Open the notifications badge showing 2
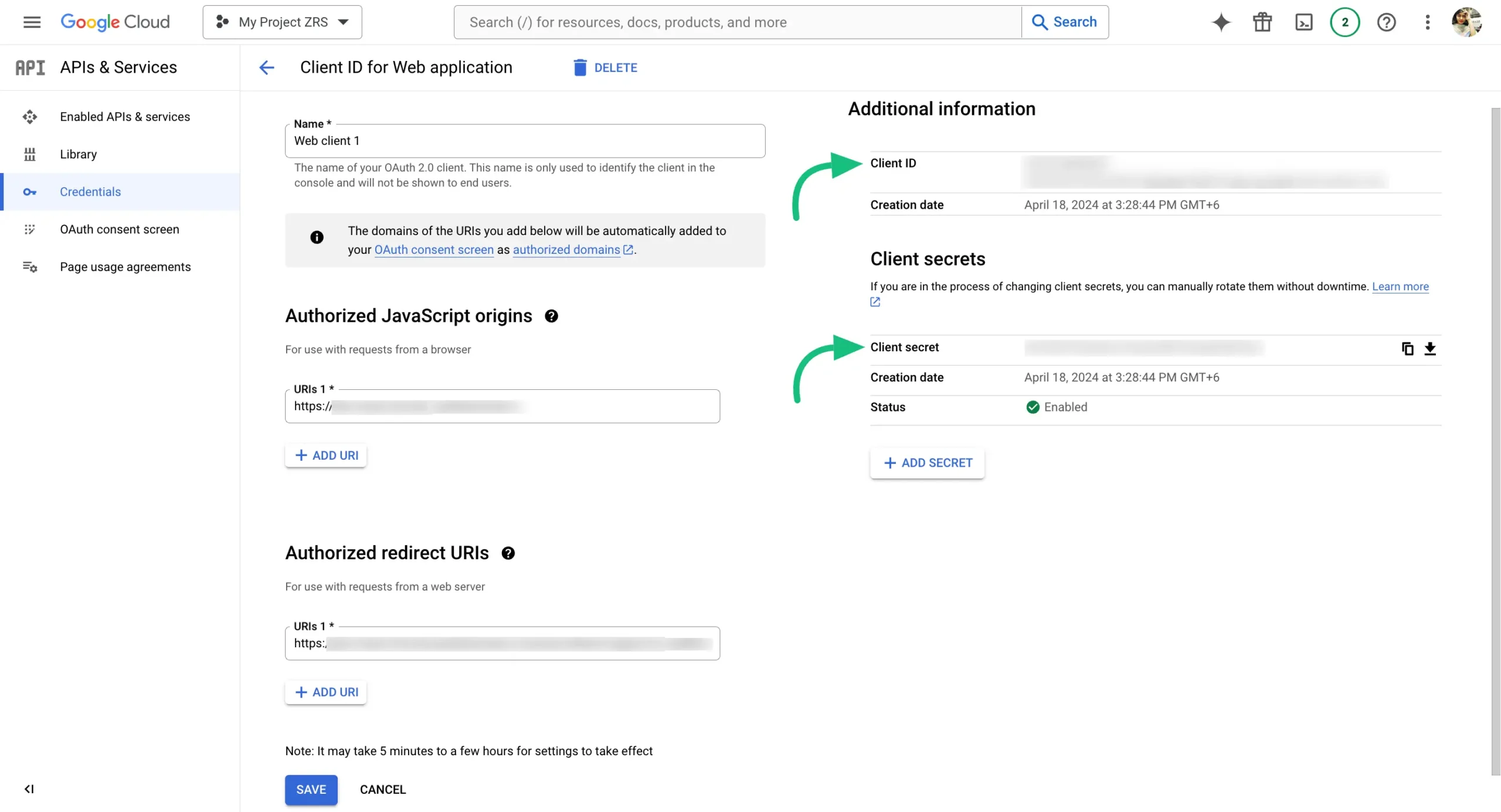Viewport: 1501px width, 812px height. coord(1344,22)
